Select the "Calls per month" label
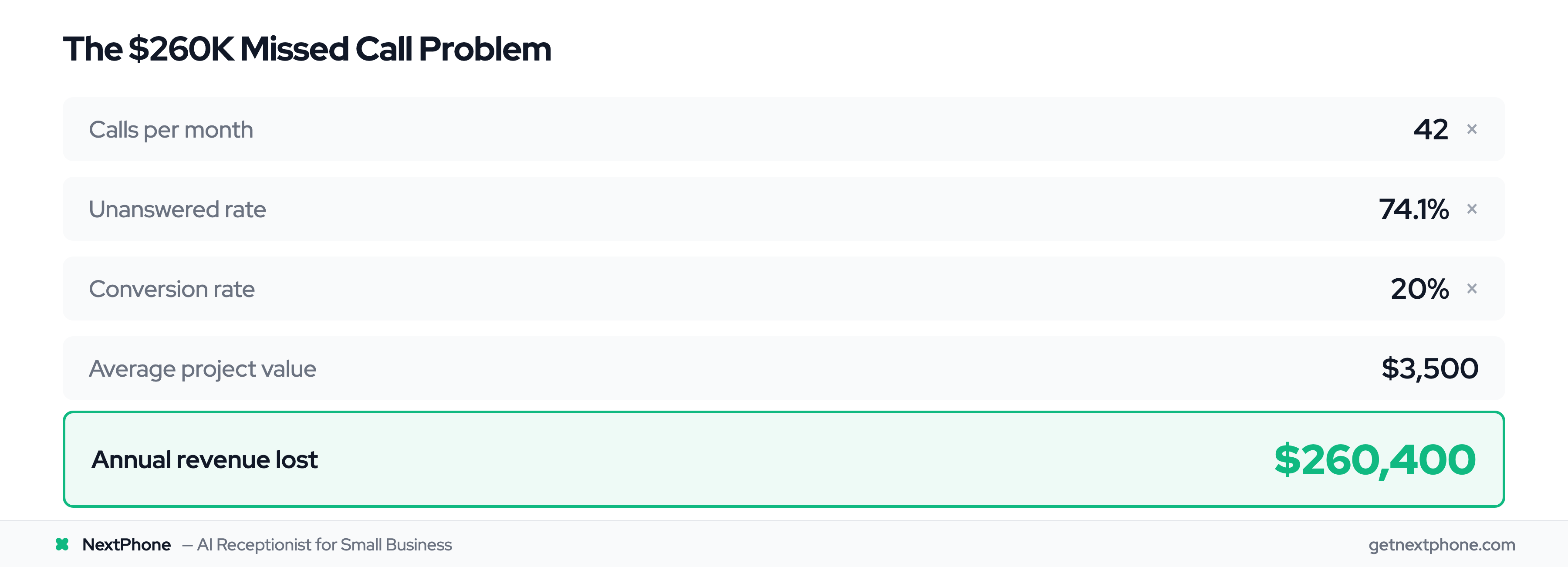Viewport: 1568px width, 567px height. coord(171,130)
